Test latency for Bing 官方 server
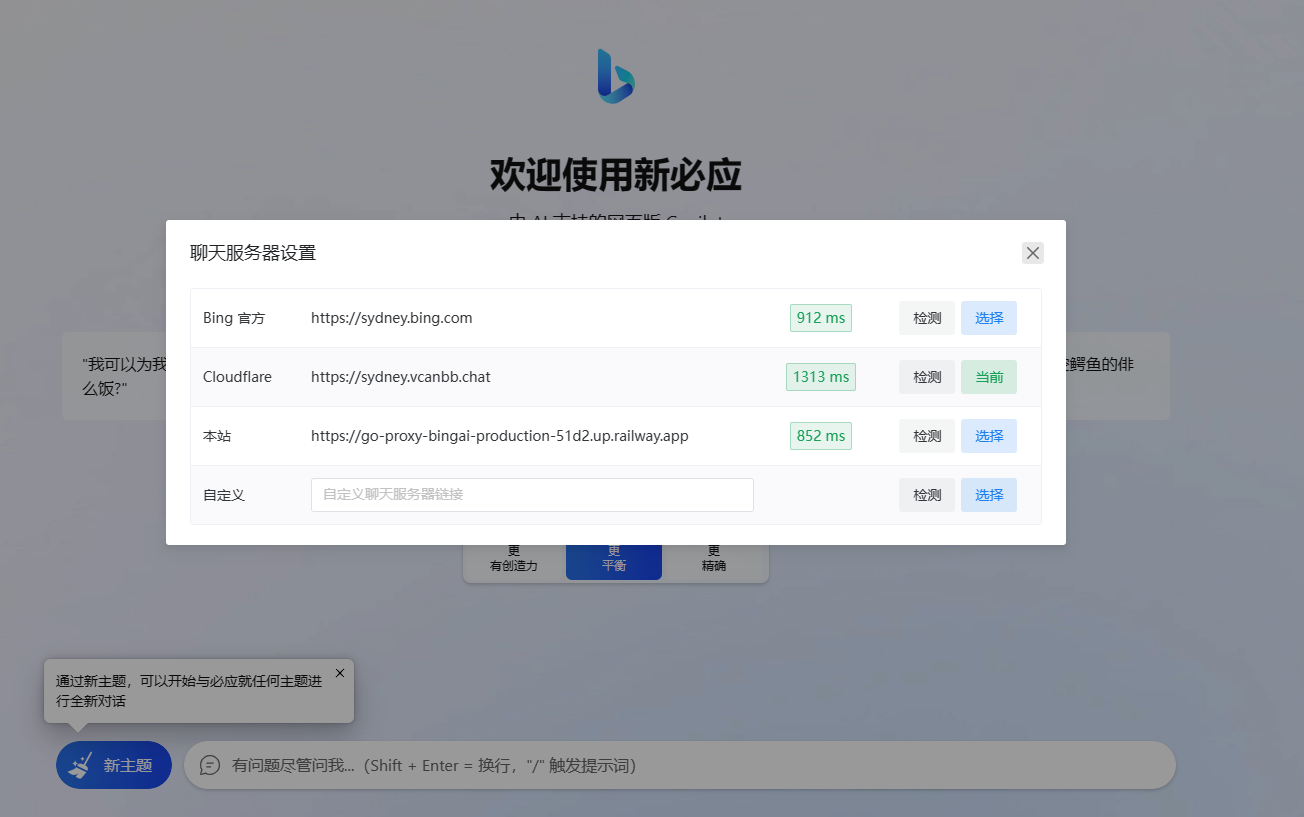 [927, 318]
